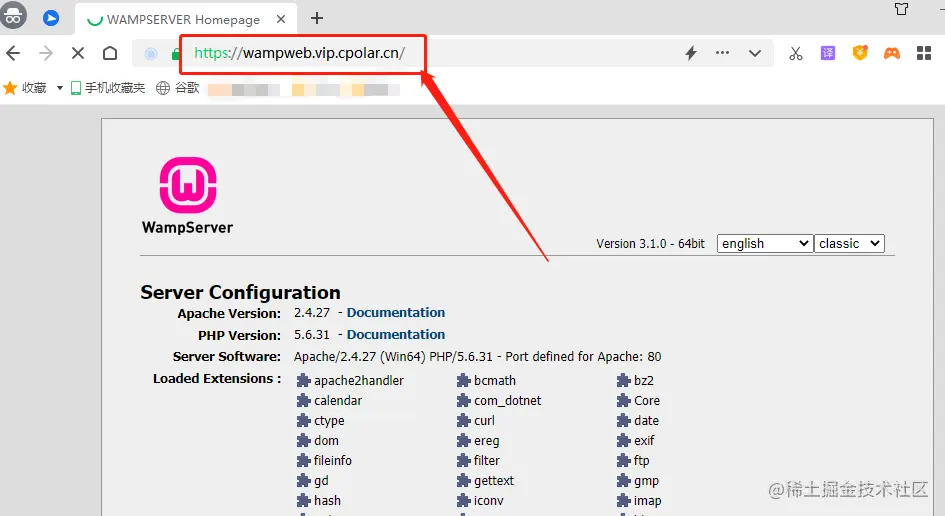The width and height of the screenshot is (945, 516).
Task: Open the english language dropdown
Action: point(764,244)
